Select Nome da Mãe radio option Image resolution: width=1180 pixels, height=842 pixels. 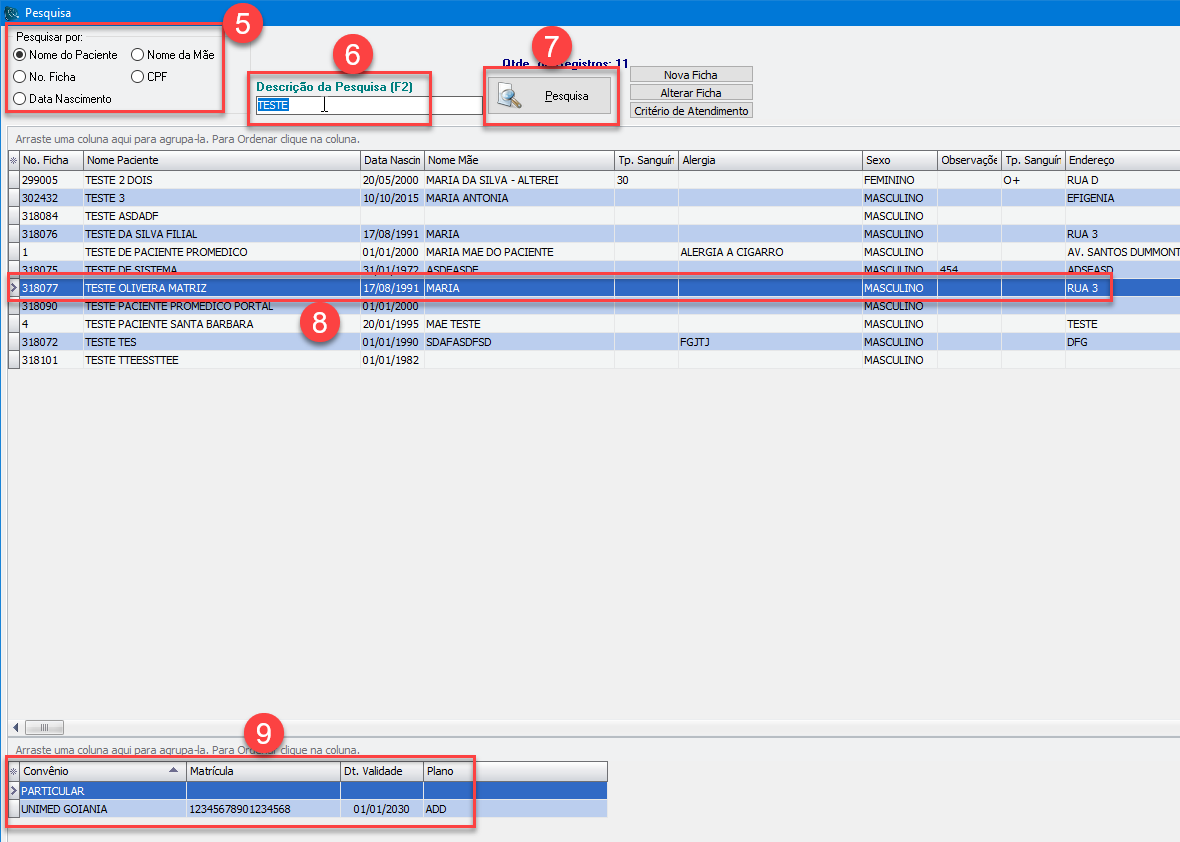(138, 55)
